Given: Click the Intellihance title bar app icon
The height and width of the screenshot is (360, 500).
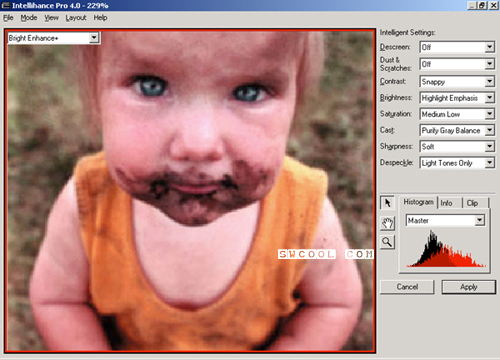Looking at the screenshot, I should [x=6, y=5].
